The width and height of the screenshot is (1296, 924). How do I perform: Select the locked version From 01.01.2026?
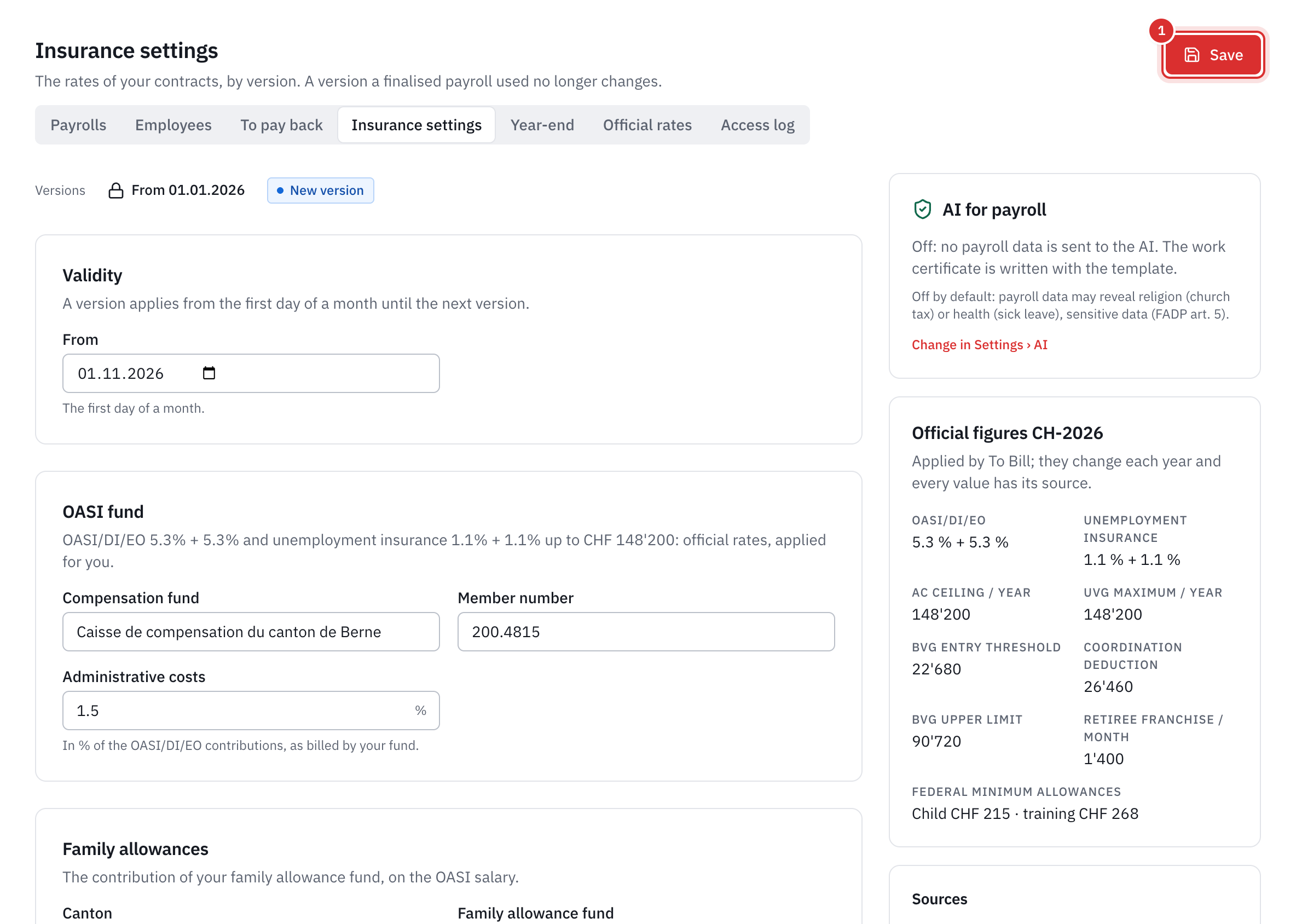(x=176, y=190)
